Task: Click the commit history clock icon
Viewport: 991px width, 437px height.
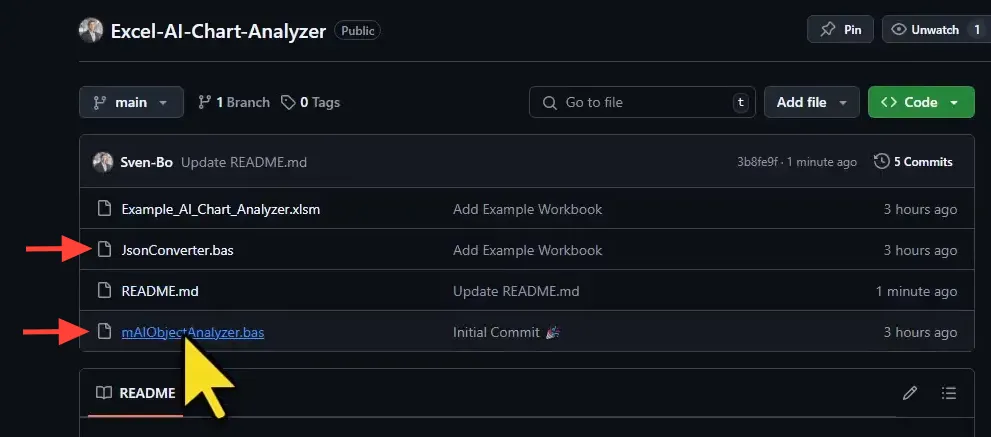Action: pos(881,161)
